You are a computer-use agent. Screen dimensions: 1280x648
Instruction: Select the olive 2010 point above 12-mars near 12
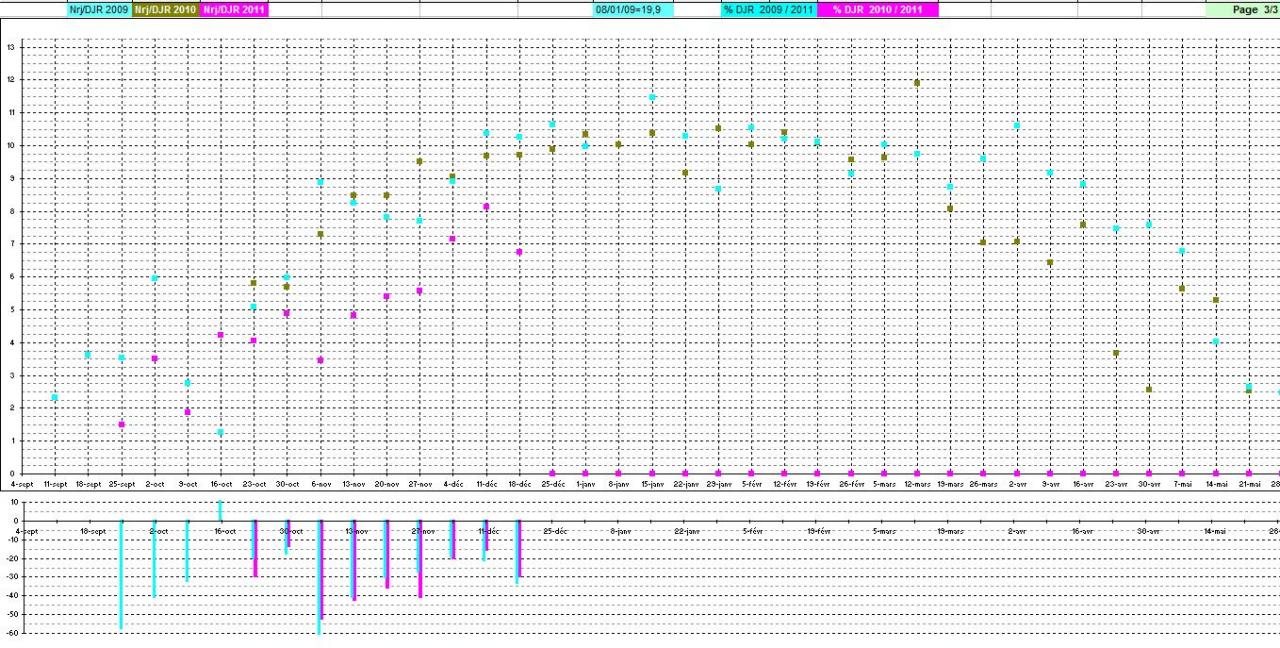click(917, 83)
